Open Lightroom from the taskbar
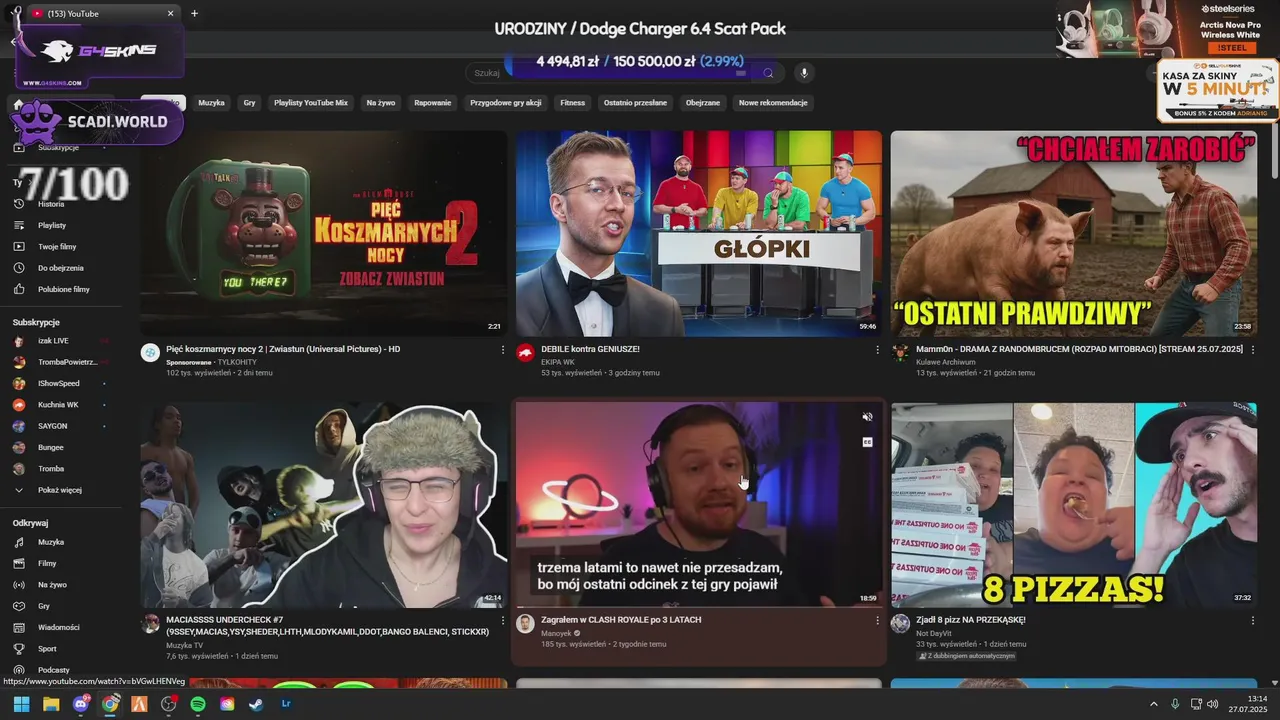This screenshot has width=1280, height=720. click(x=286, y=704)
